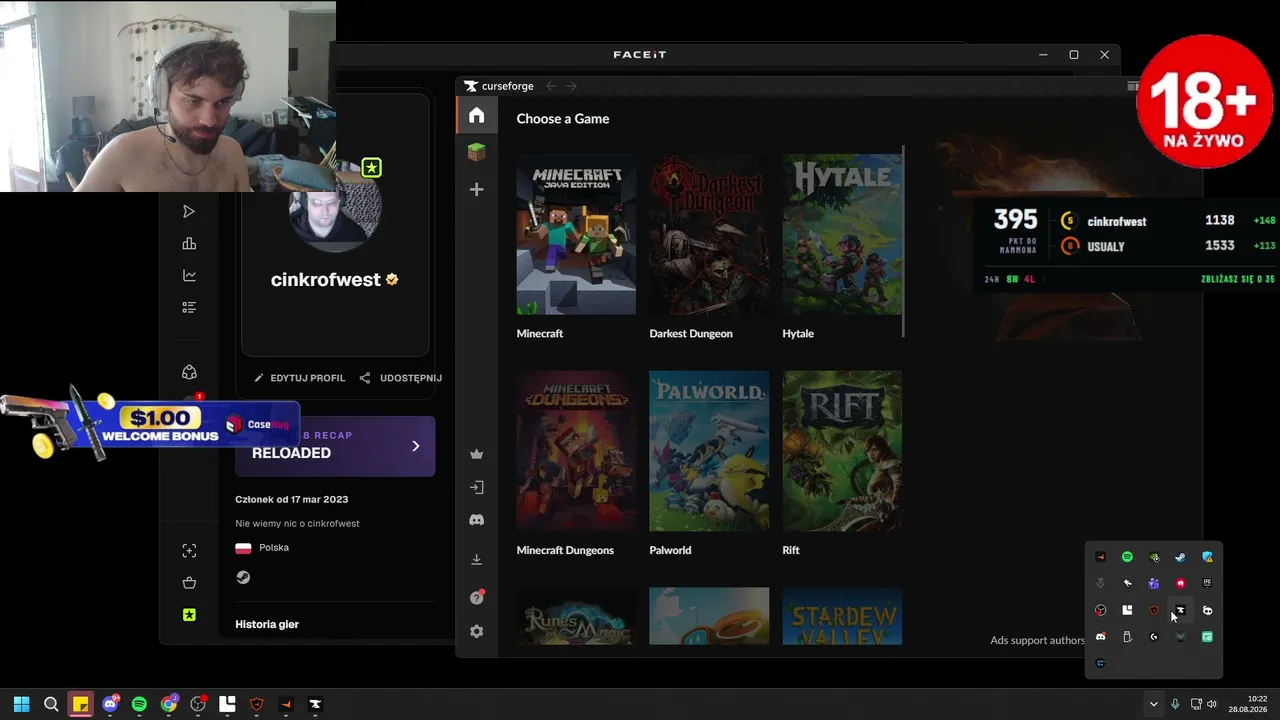Click the 'Ads support authors' text
1280x720 pixels.
point(1037,640)
